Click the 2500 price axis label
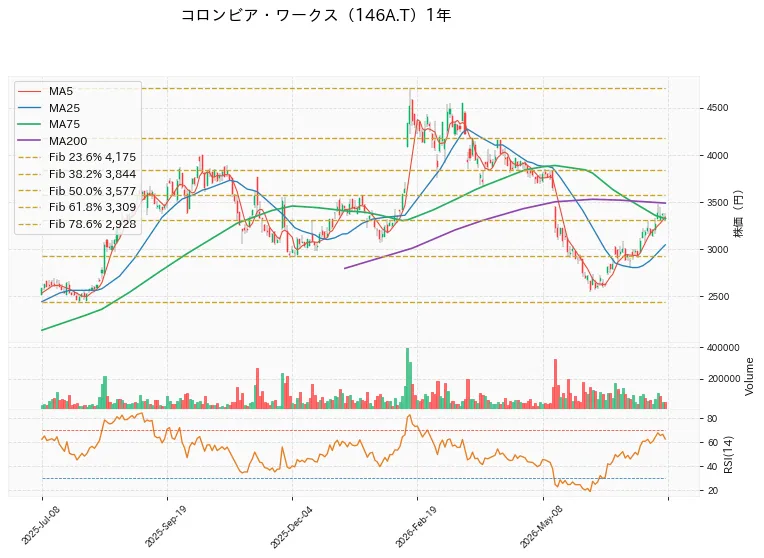 (x=717, y=297)
